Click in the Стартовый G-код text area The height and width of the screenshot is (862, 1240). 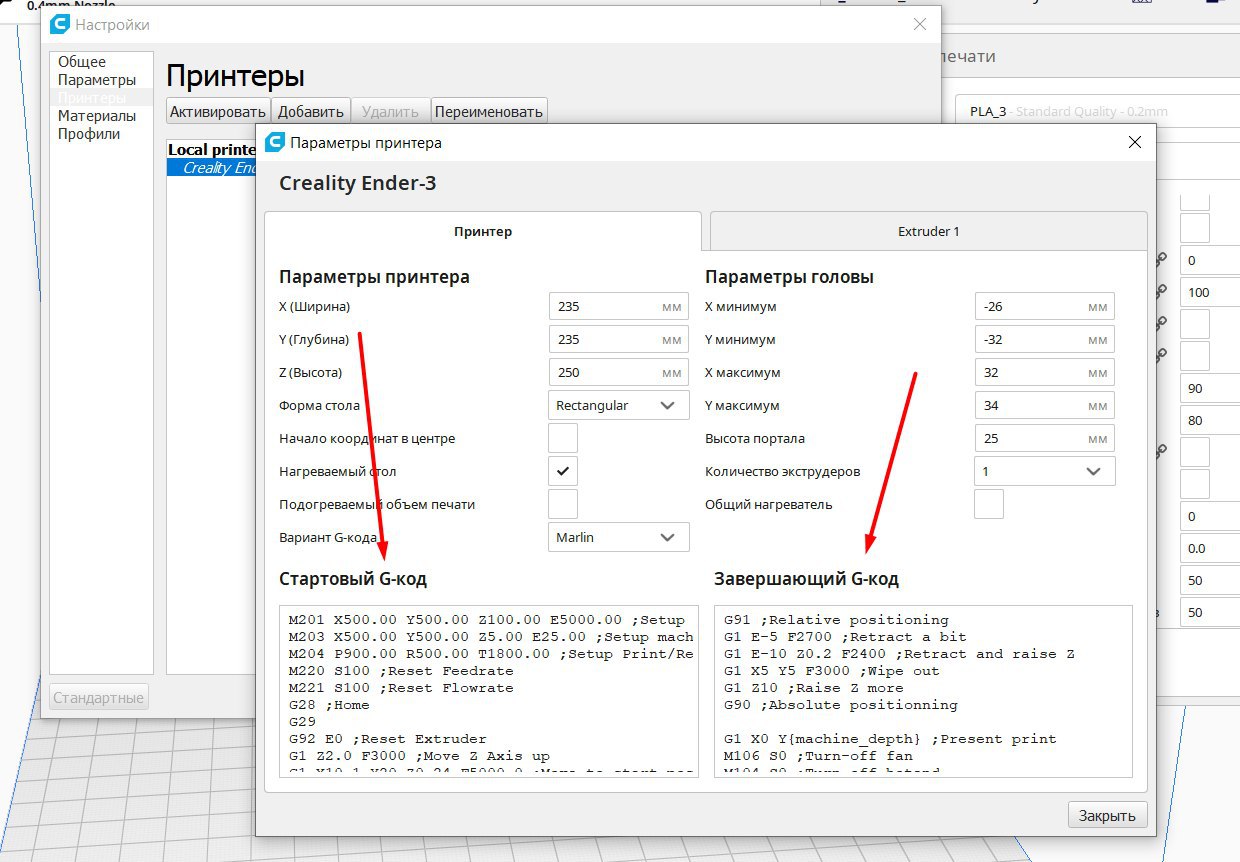click(489, 691)
